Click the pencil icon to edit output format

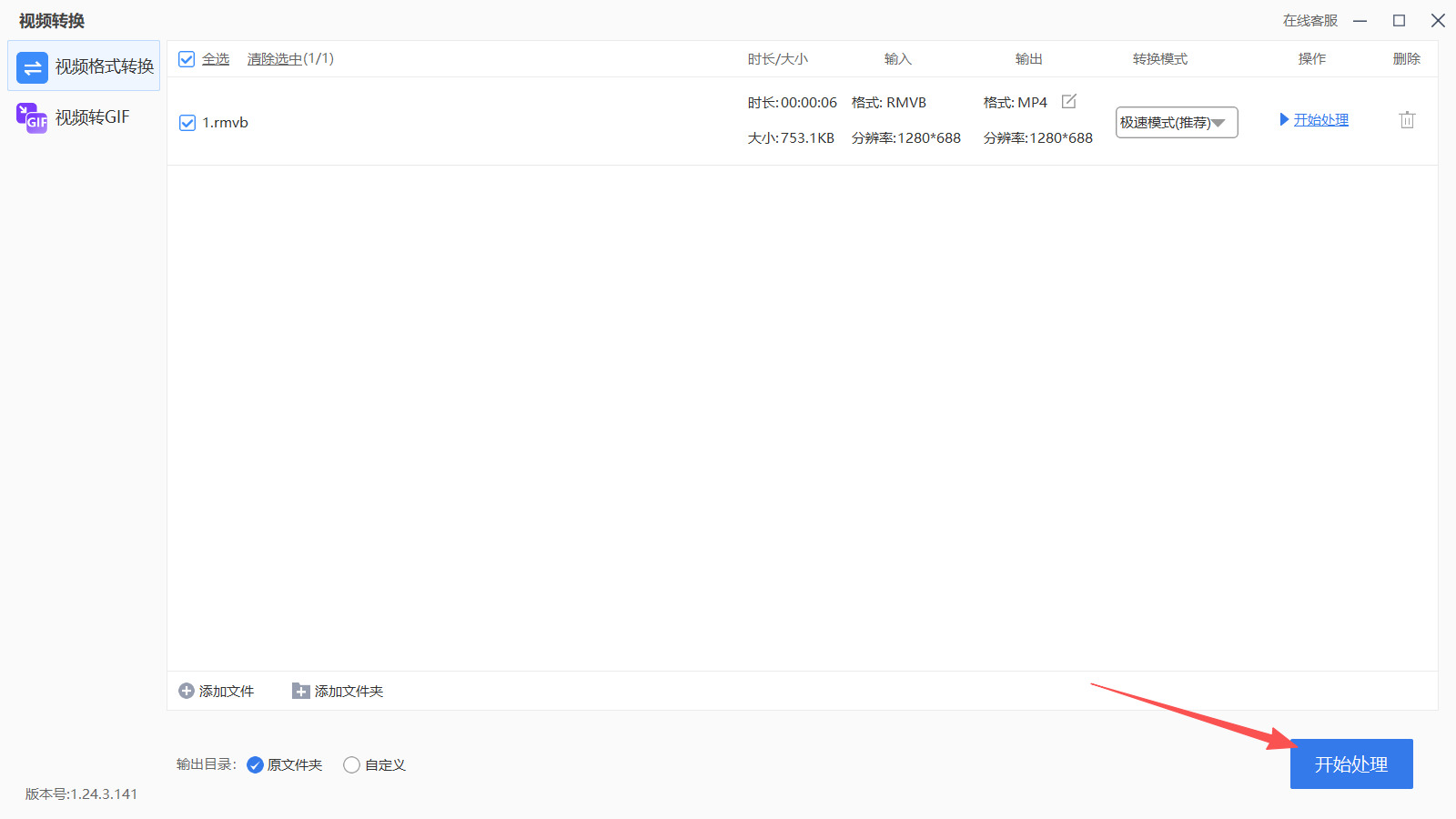[1069, 101]
